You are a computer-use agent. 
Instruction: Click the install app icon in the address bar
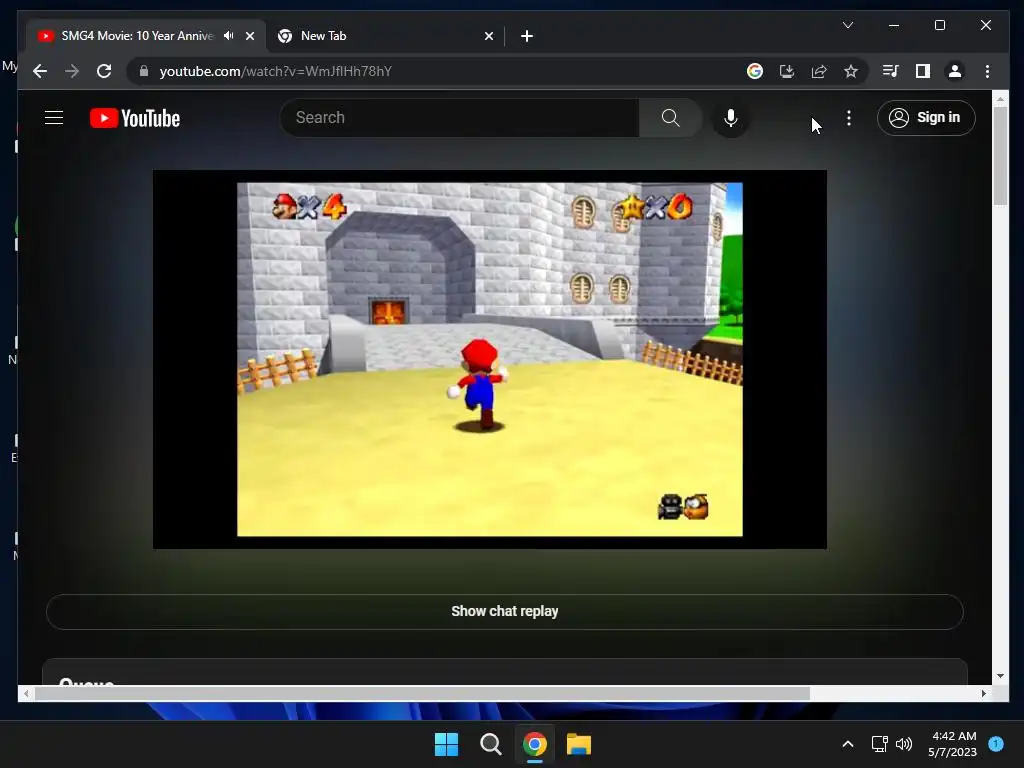(787, 71)
